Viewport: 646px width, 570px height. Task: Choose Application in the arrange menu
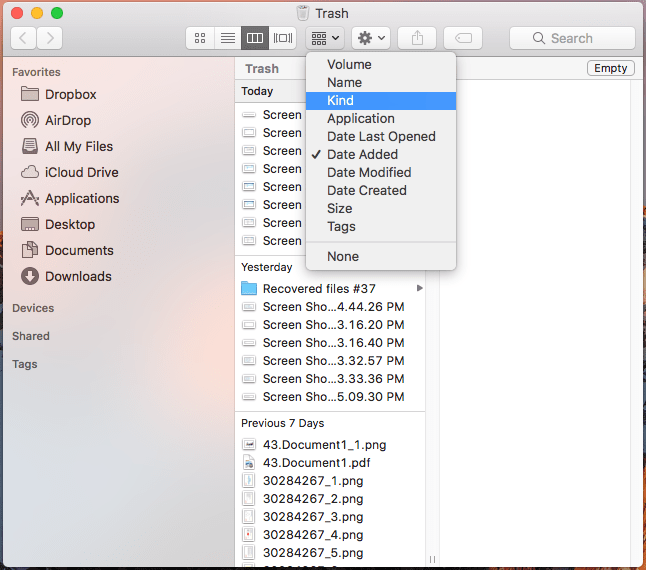(x=381, y=119)
